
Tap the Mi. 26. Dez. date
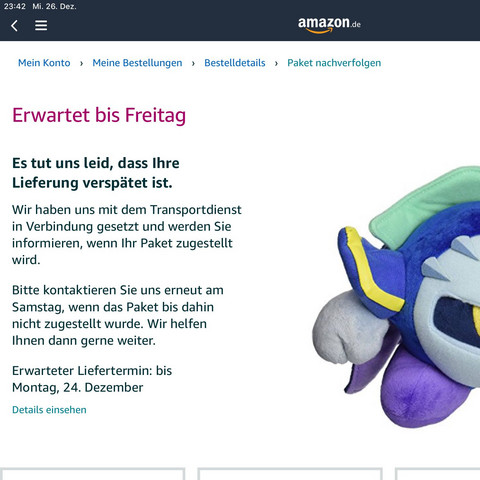click(54, 6)
